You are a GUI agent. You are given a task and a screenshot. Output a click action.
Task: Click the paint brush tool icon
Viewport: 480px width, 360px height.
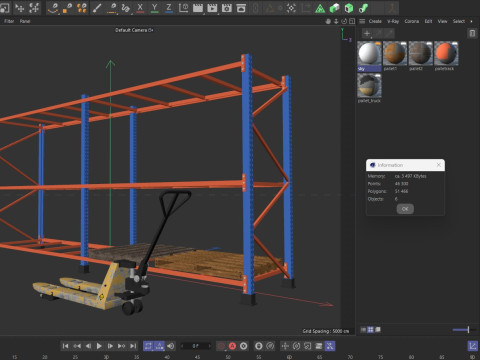pyautogui.click(x=97, y=8)
